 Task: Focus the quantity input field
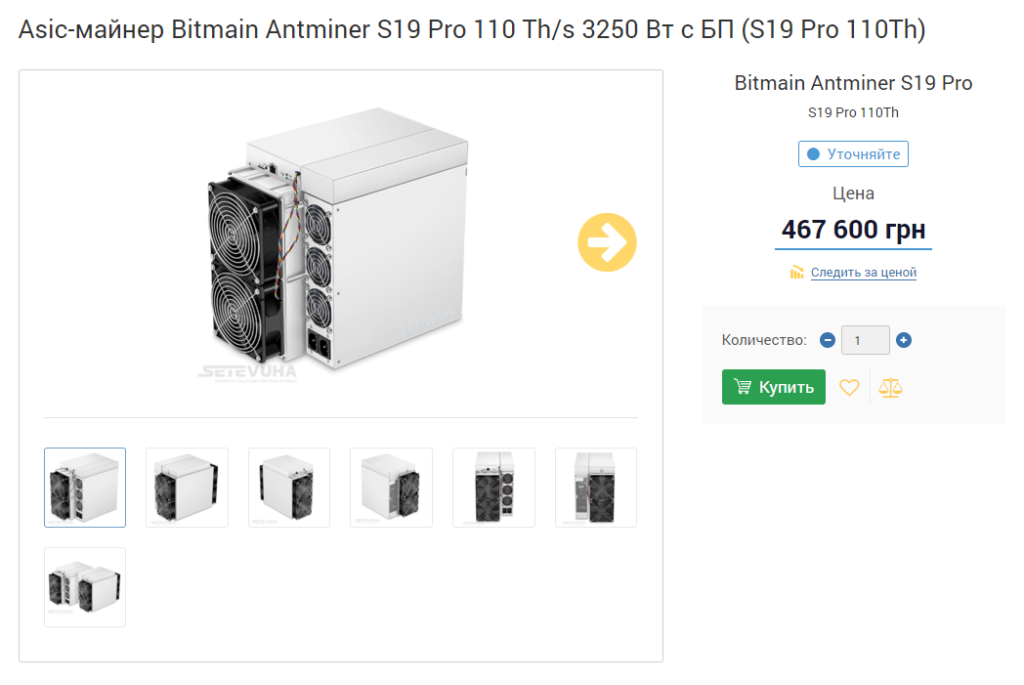(865, 340)
